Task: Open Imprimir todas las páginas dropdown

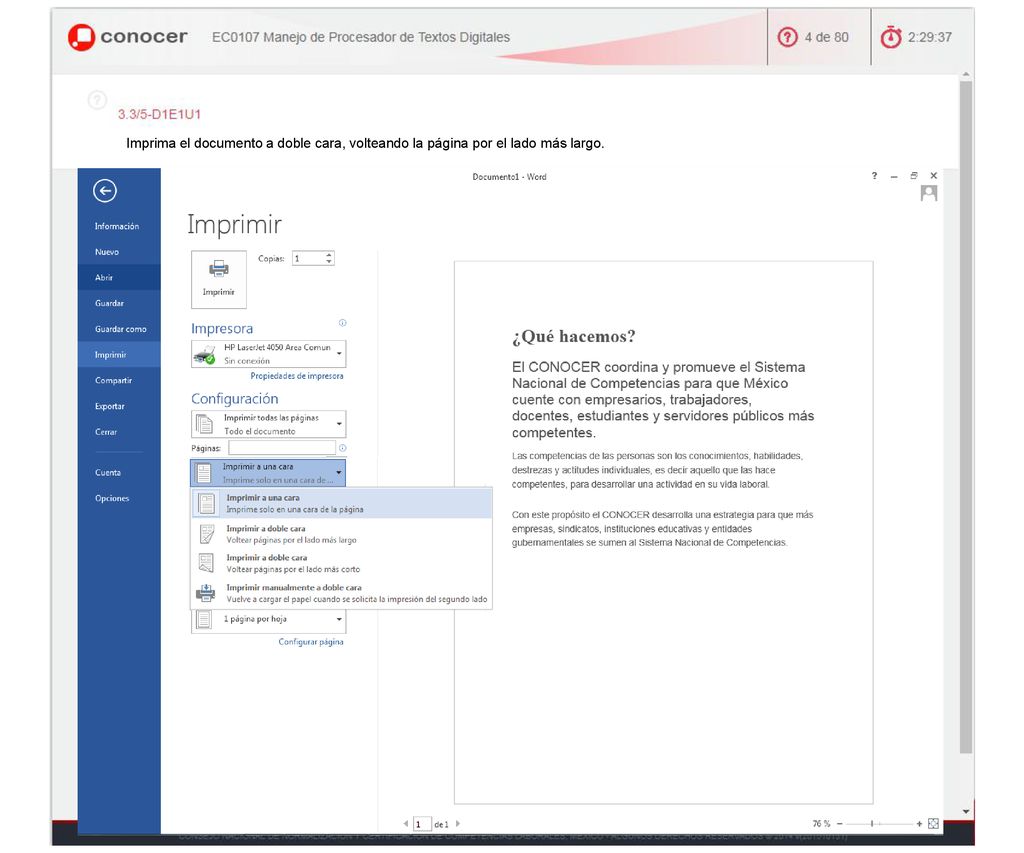Action: 268,424
